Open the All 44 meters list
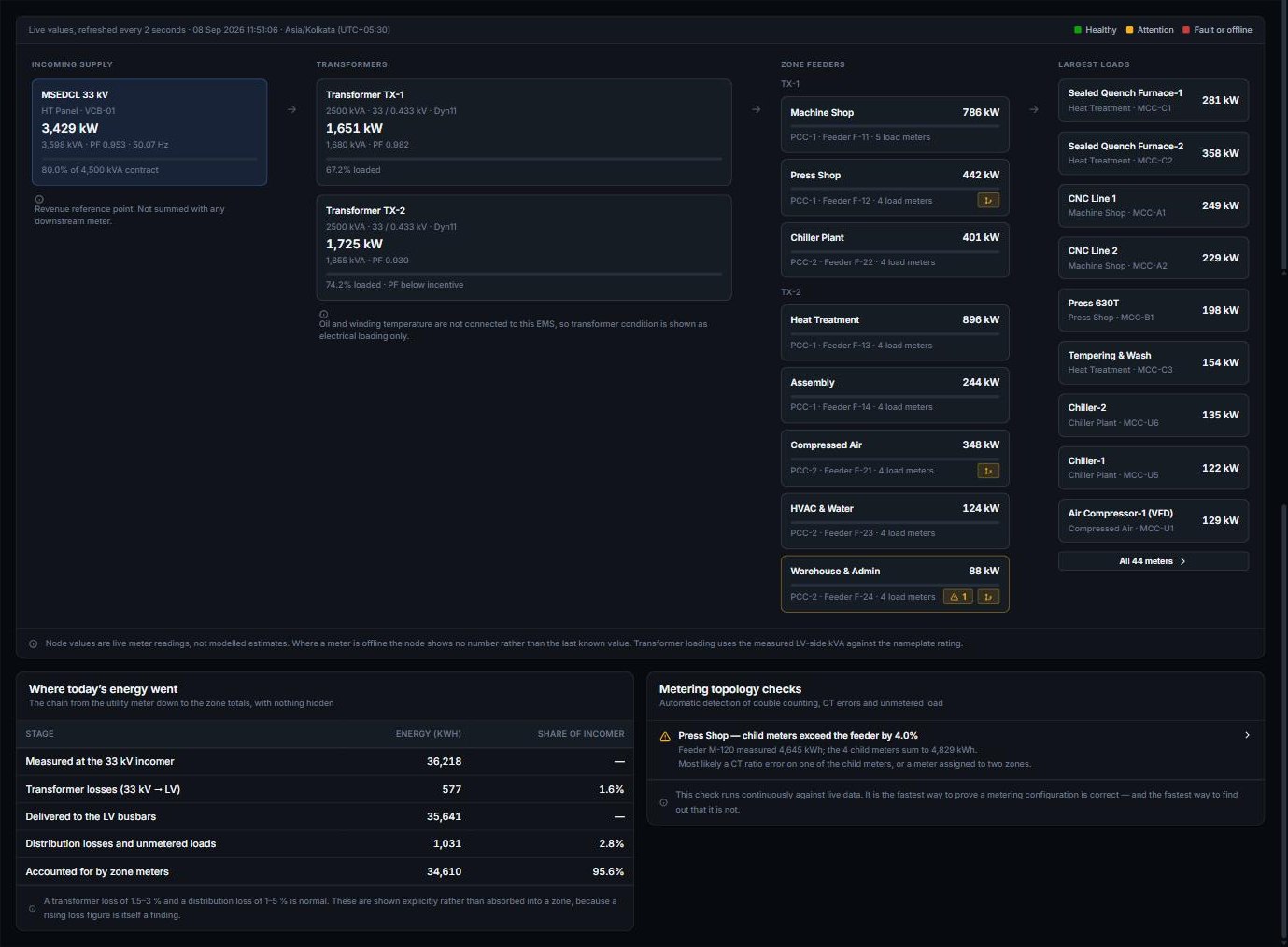Image resolution: width=1288 pixels, height=947 pixels. [1154, 561]
